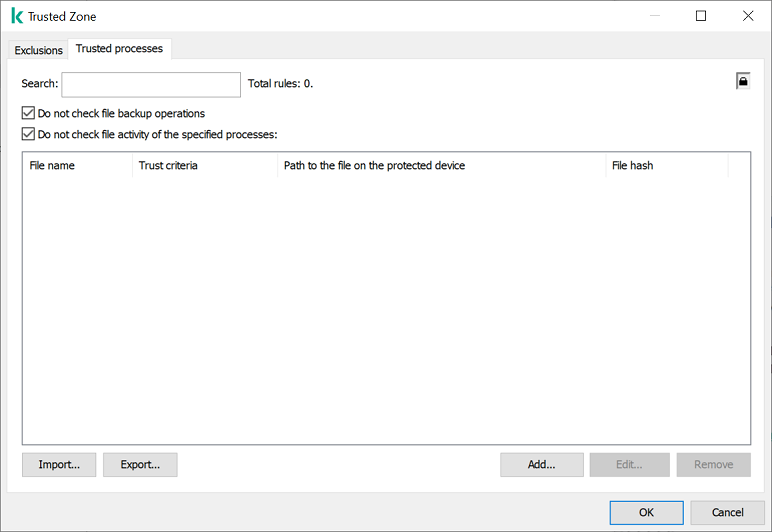Add a new trusted process
The height and width of the screenshot is (532, 772).
click(541, 464)
